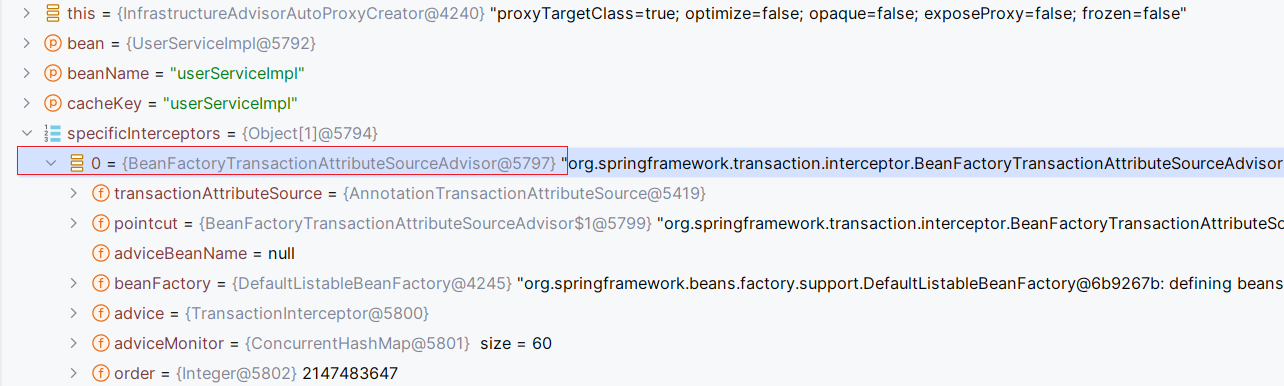Expand the bean UserServiceImpl node
Screen dimensions: 1284x386
(26, 43)
